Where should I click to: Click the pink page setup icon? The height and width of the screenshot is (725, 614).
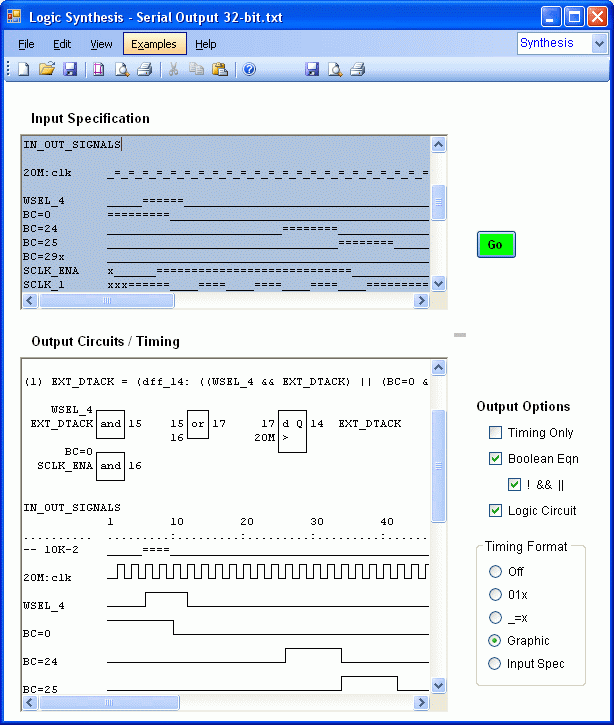98,69
